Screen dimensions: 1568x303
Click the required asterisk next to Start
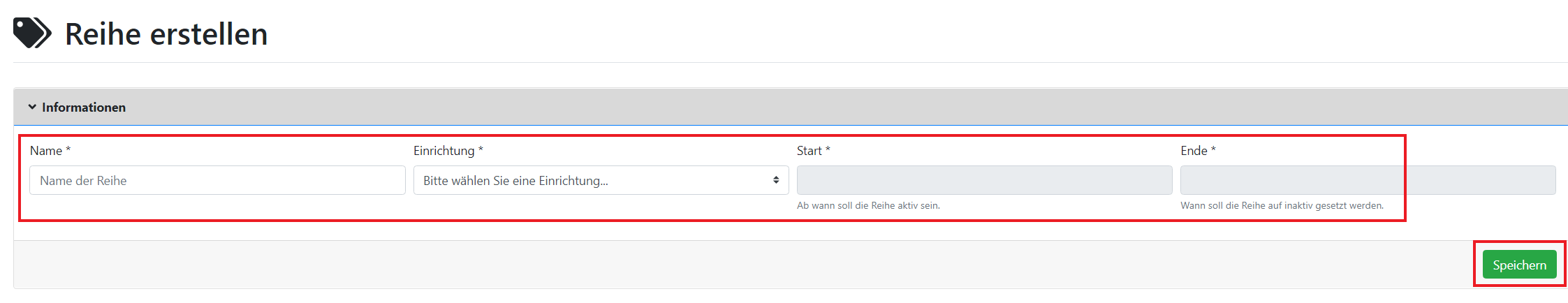click(828, 149)
